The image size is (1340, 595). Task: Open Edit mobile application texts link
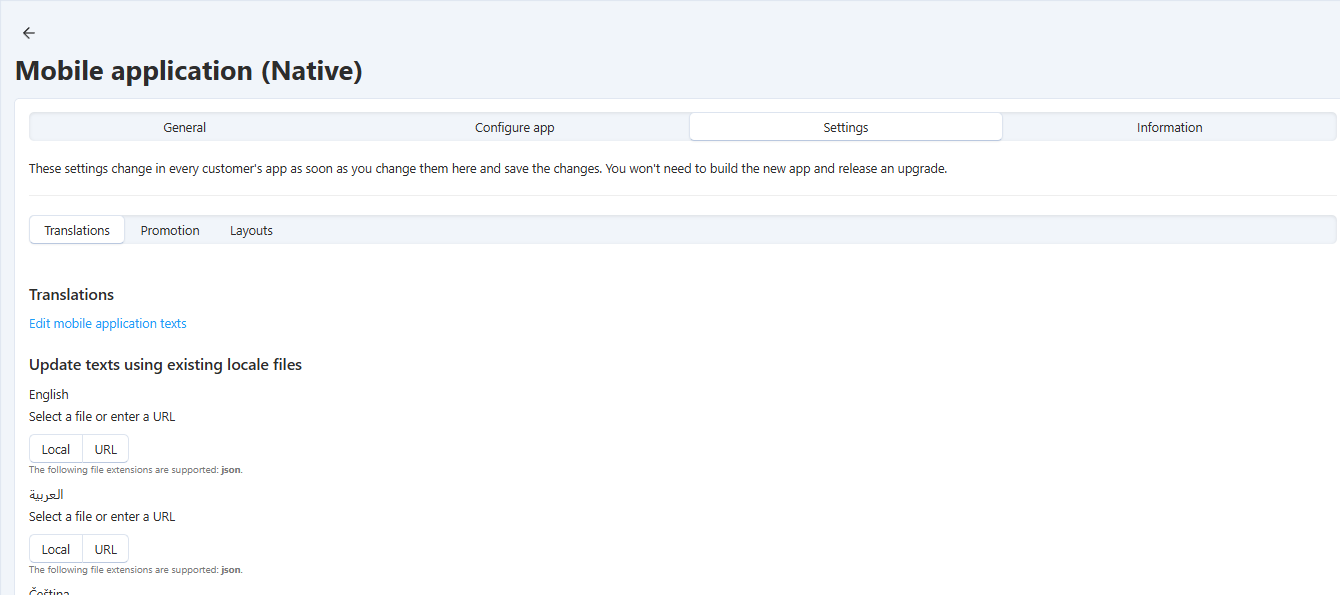[x=108, y=323]
